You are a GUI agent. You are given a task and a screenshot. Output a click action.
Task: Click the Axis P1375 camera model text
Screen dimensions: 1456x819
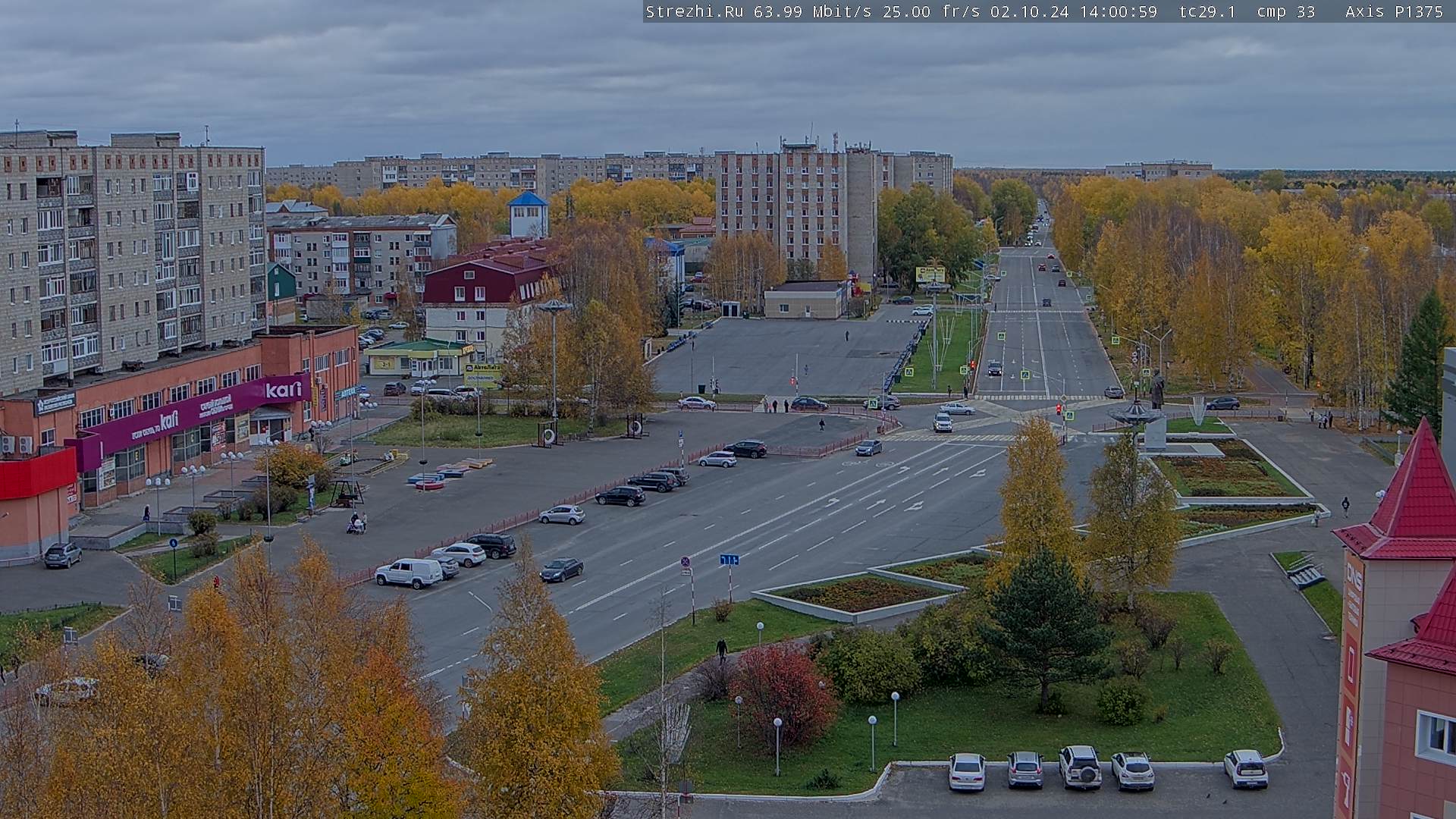[x=1394, y=11]
